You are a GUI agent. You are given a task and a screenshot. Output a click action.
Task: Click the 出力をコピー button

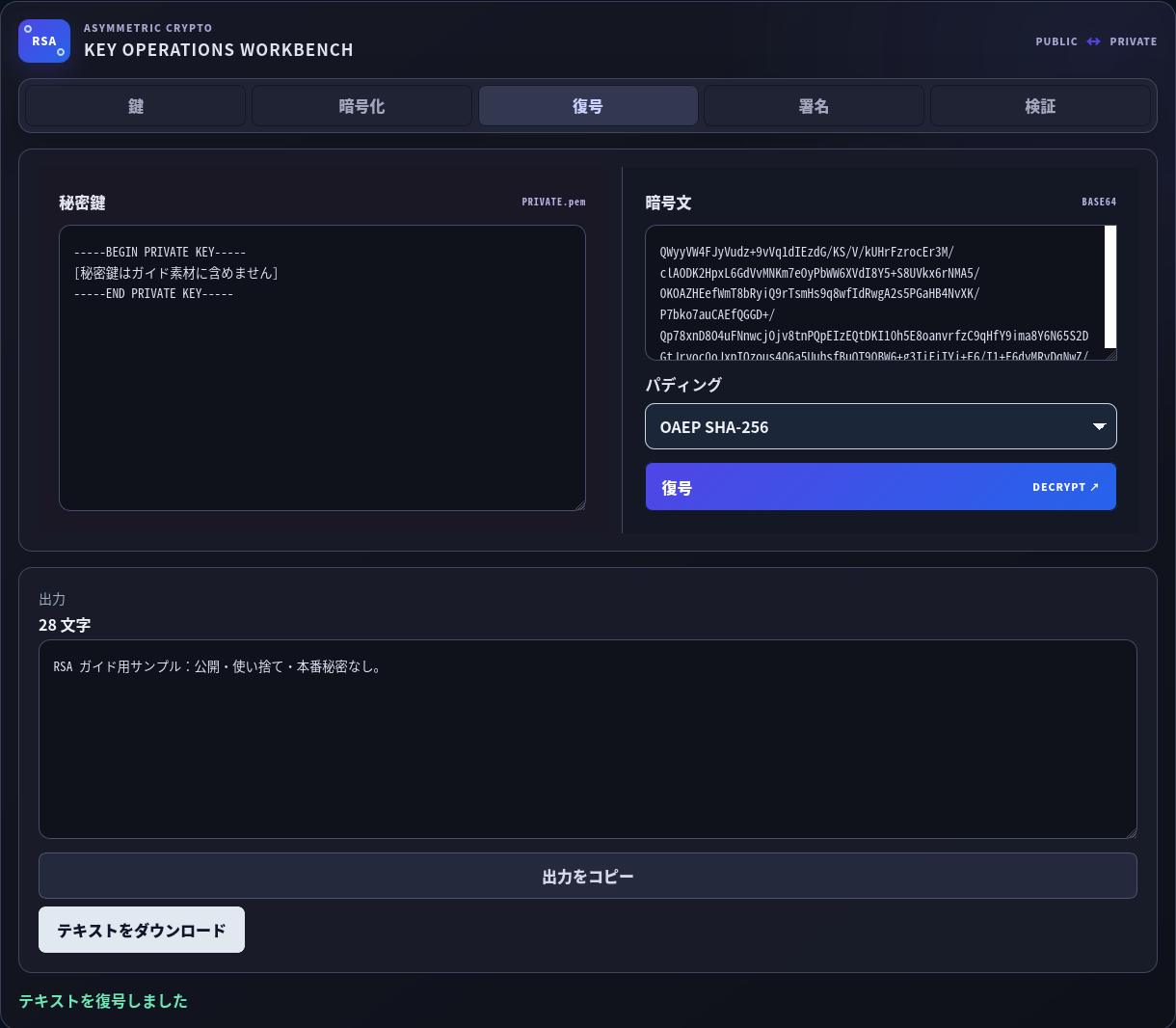coord(588,876)
